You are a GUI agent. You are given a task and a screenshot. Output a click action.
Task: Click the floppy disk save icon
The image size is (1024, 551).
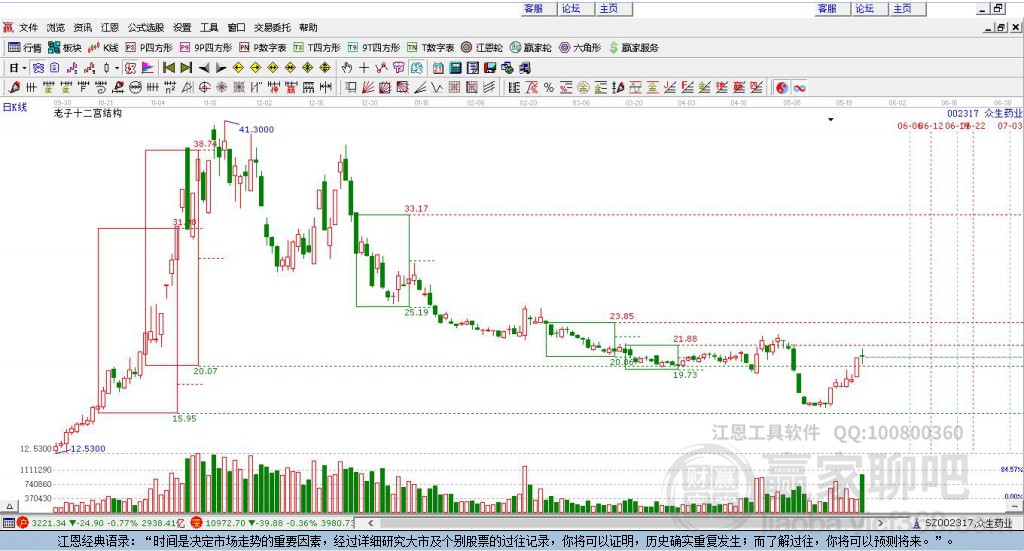[x=490, y=68]
